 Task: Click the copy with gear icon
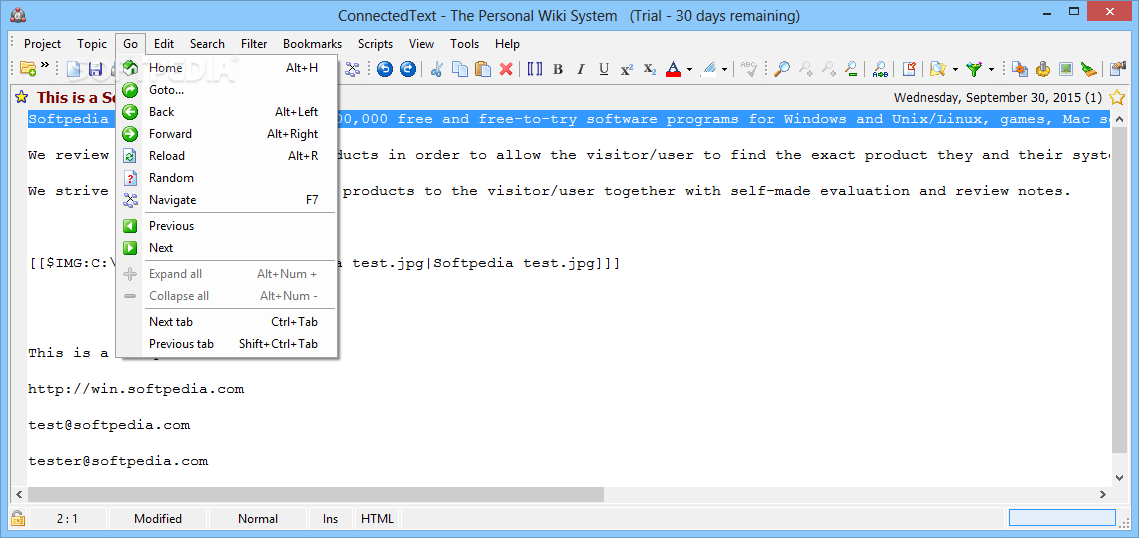click(x=1020, y=69)
